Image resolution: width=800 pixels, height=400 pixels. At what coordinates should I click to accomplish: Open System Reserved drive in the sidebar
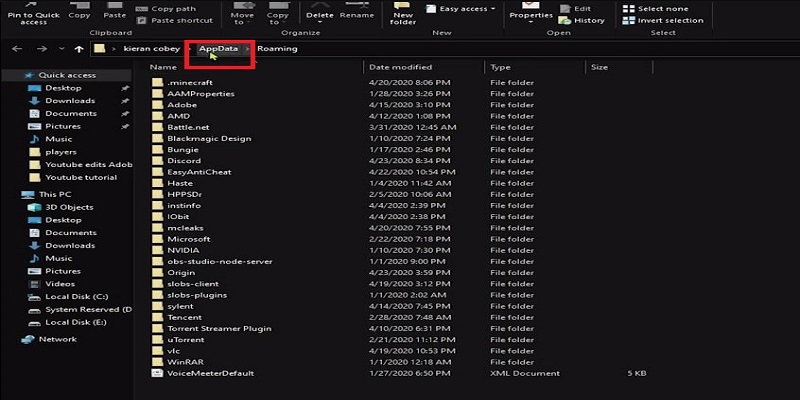(88, 309)
